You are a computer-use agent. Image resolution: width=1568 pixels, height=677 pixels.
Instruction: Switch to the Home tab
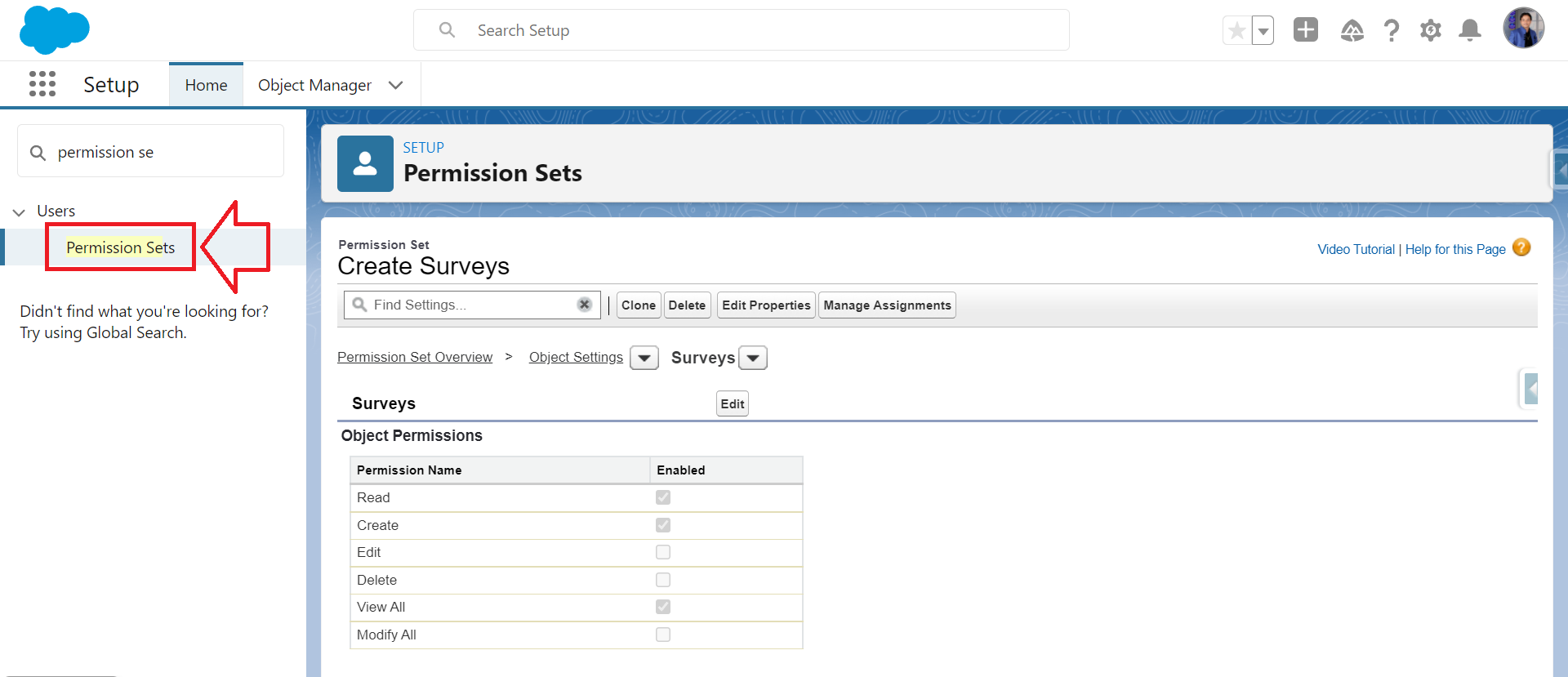206,85
